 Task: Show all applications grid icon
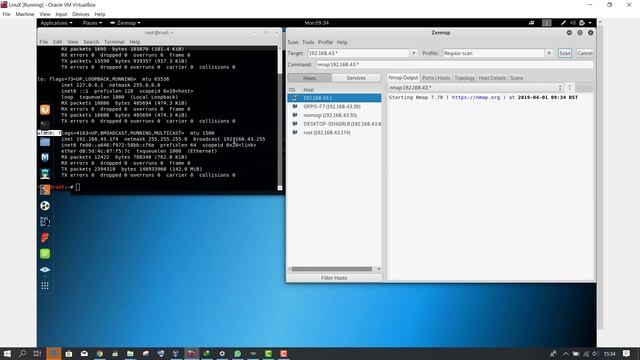click(x=45, y=286)
